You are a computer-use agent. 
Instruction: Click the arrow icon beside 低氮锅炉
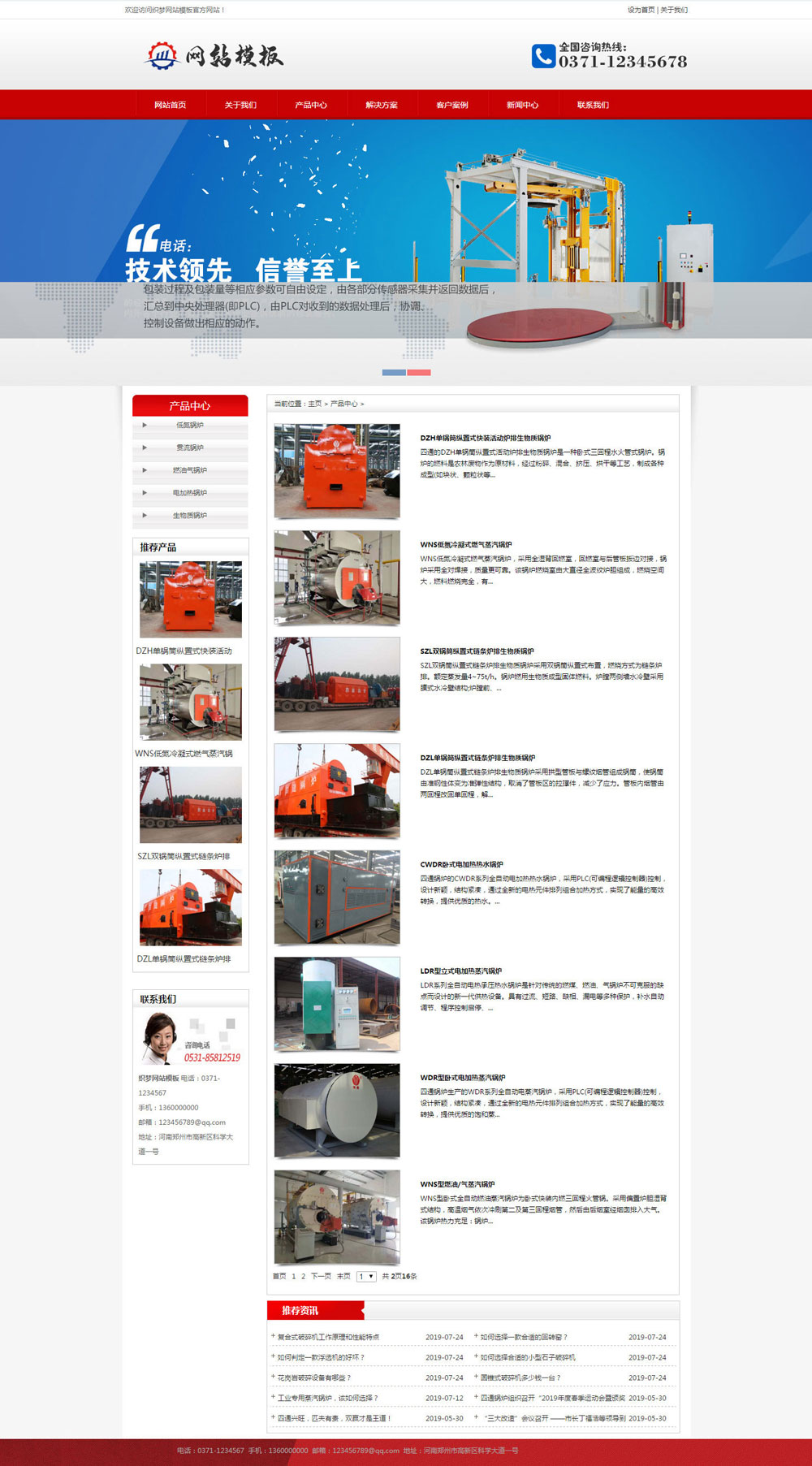(145, 425)
